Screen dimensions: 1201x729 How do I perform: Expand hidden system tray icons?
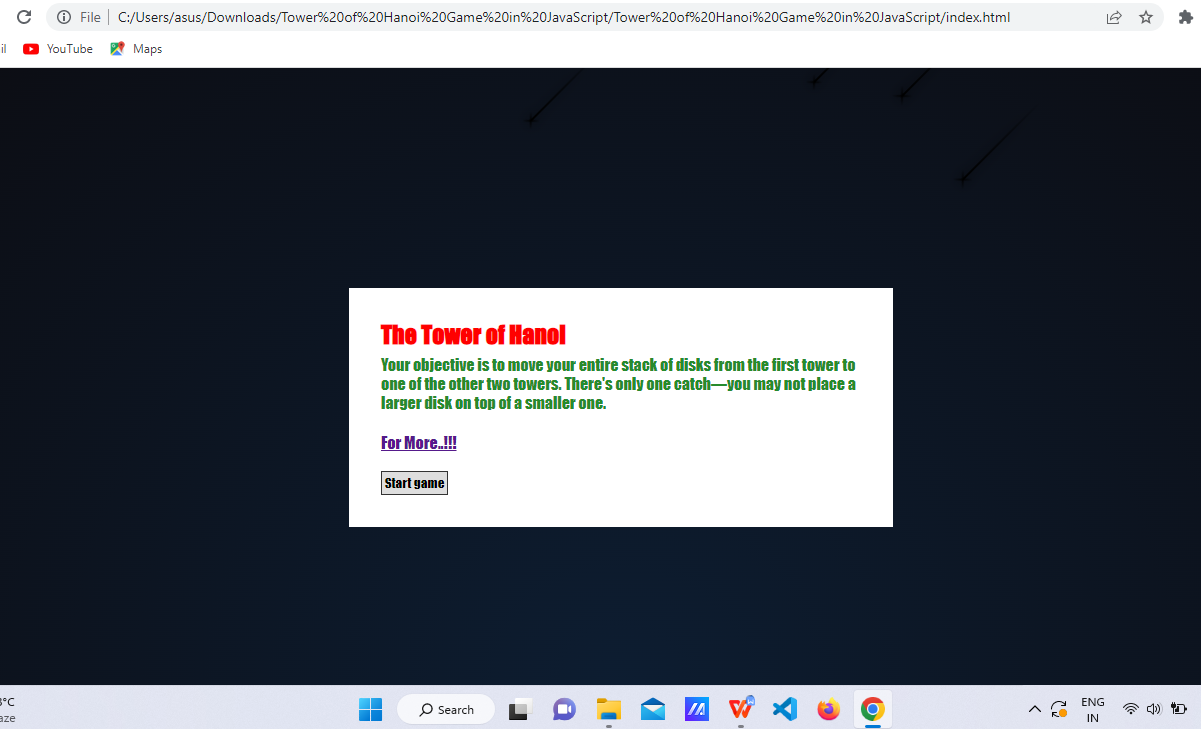1035,709
